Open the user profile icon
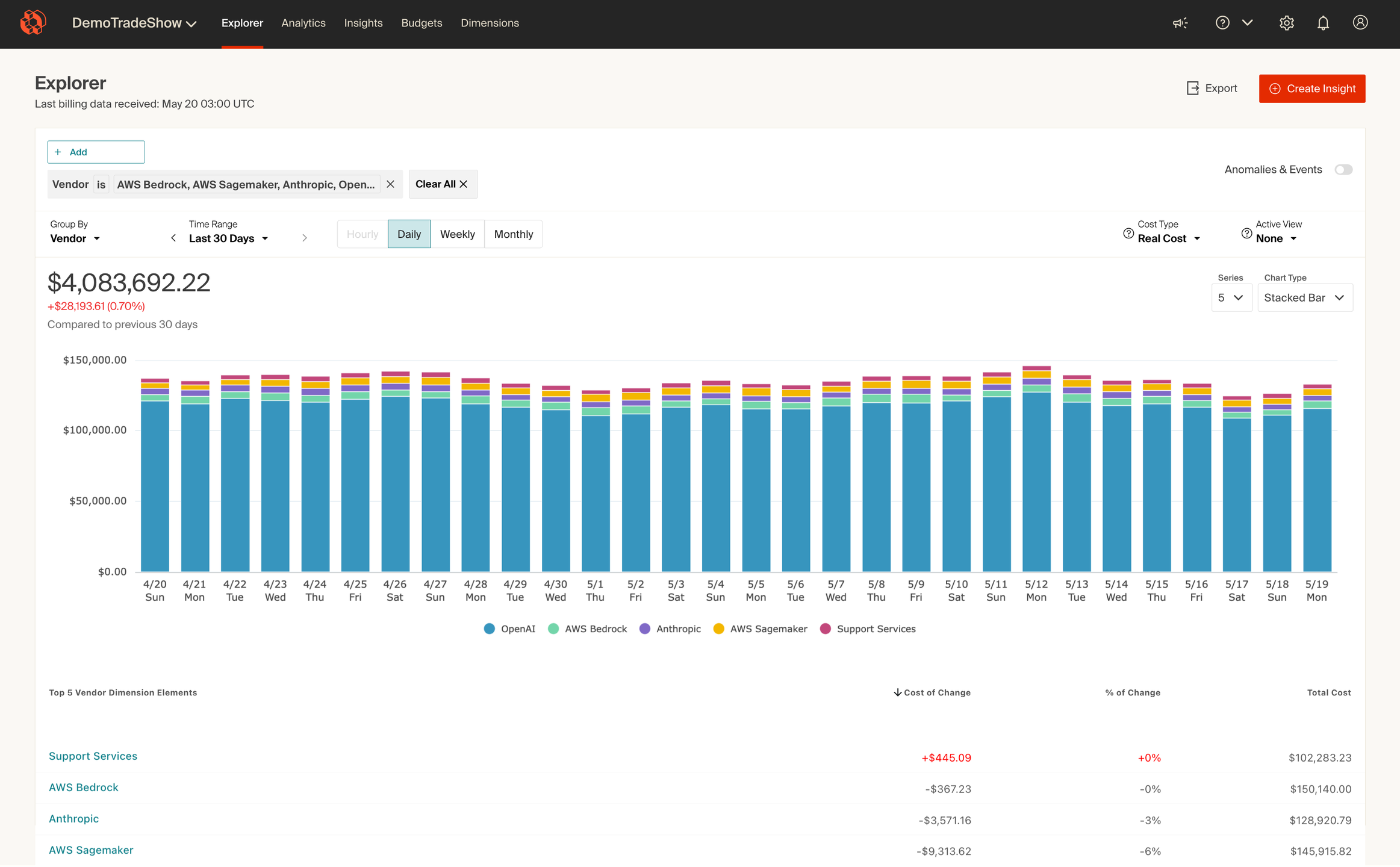The width and height of the screenshot is (1400, 867). [x=1360, y=23]
